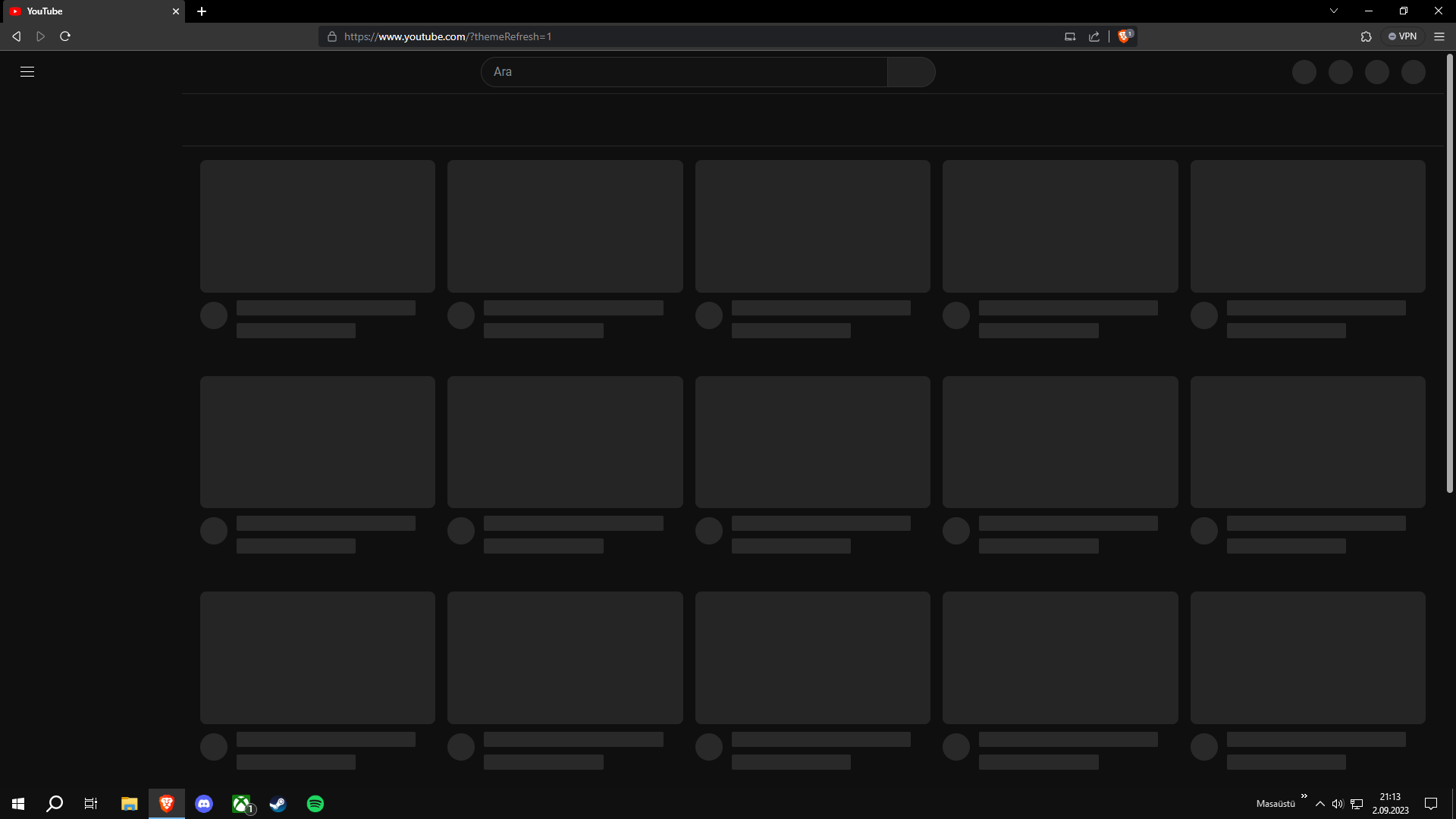Click the install app icon in address bar
Image resolution: width=1456 pixels, height=819 pixels.
point(1070,36)
